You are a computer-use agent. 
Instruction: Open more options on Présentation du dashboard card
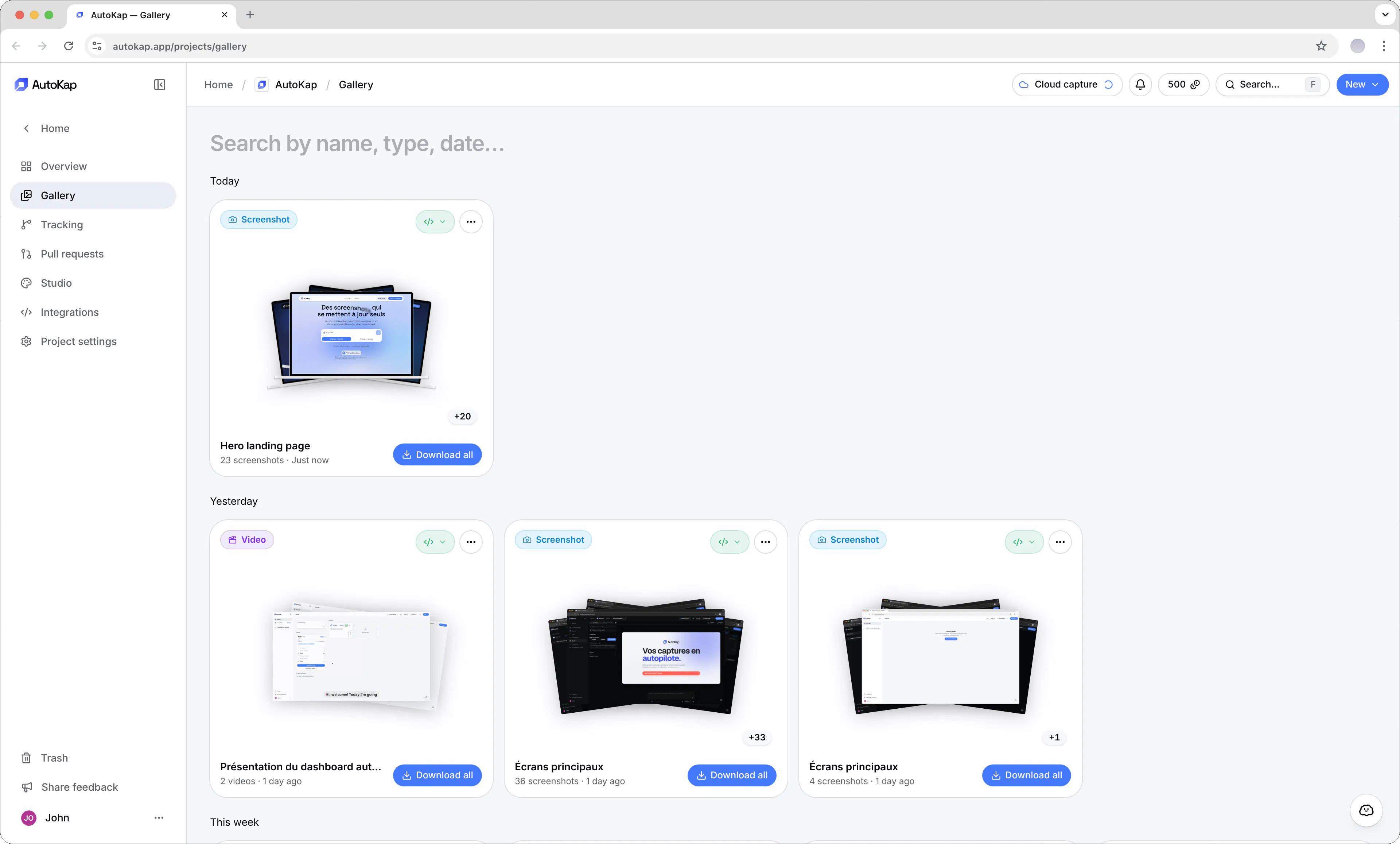pos(471,542)
